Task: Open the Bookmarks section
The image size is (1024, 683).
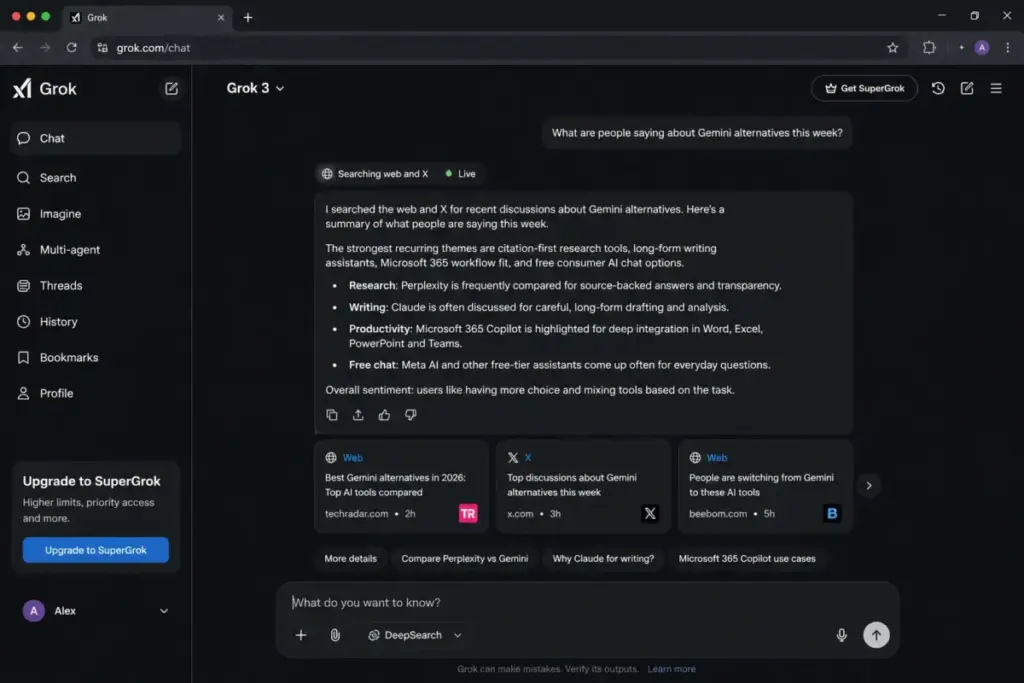Action: tap(95, 357)
